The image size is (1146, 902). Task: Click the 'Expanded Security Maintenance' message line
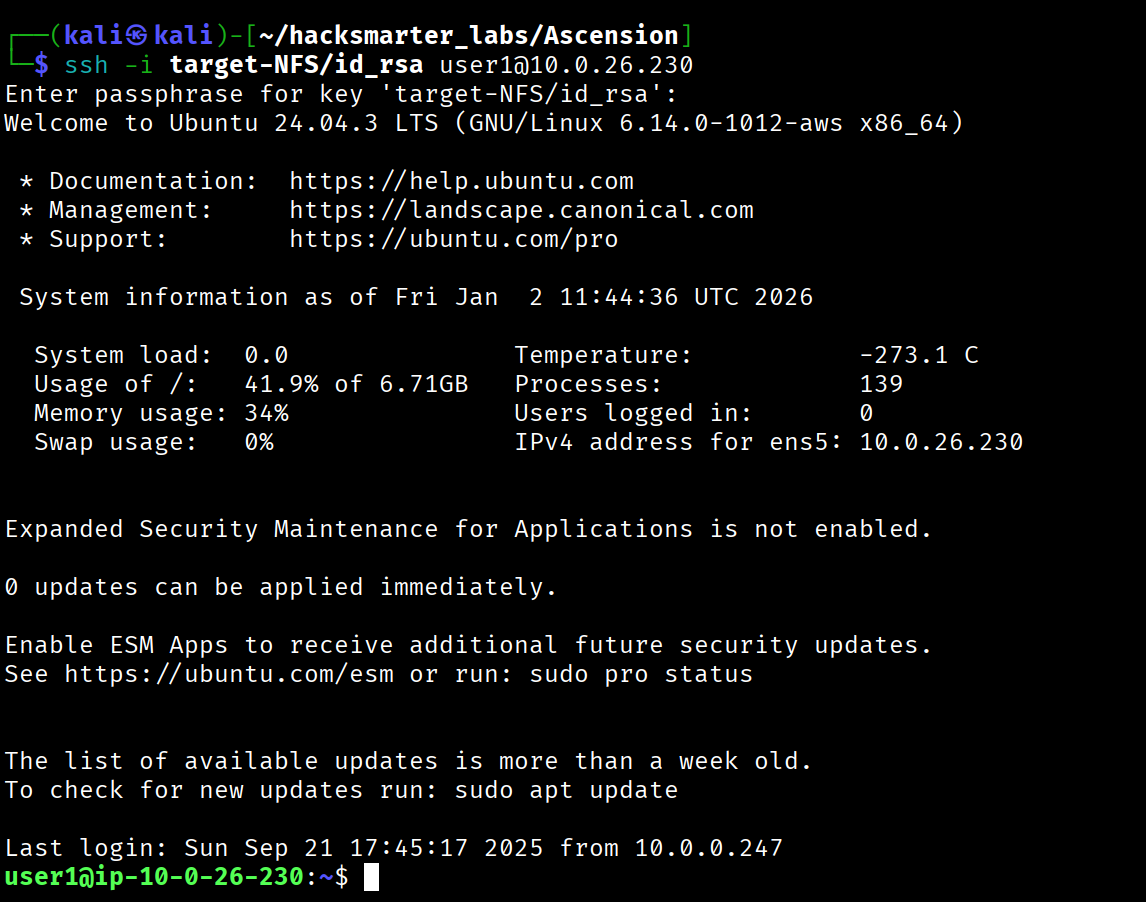pos(468,529)
